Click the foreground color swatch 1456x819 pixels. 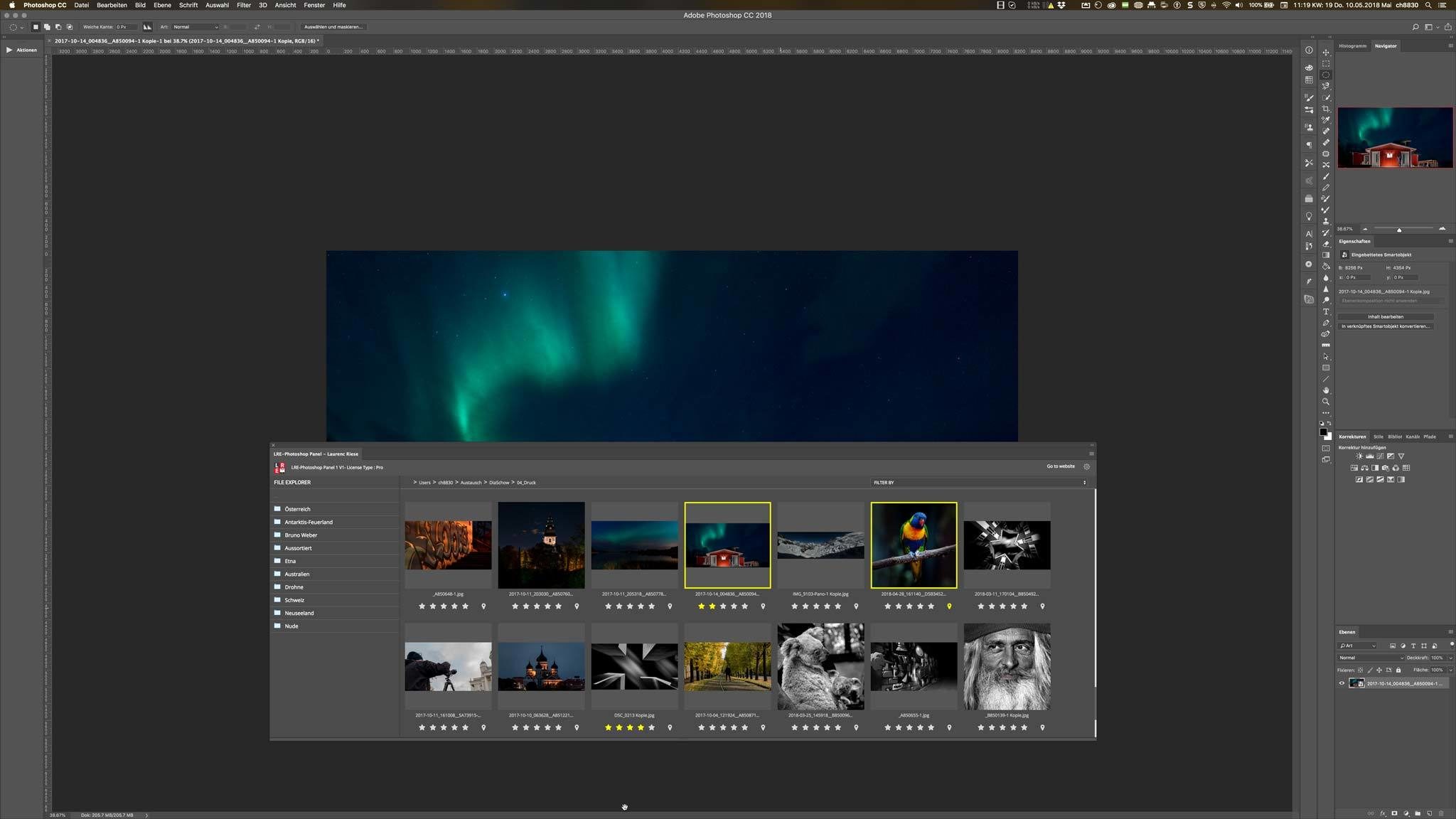[x=1324, y=432]
